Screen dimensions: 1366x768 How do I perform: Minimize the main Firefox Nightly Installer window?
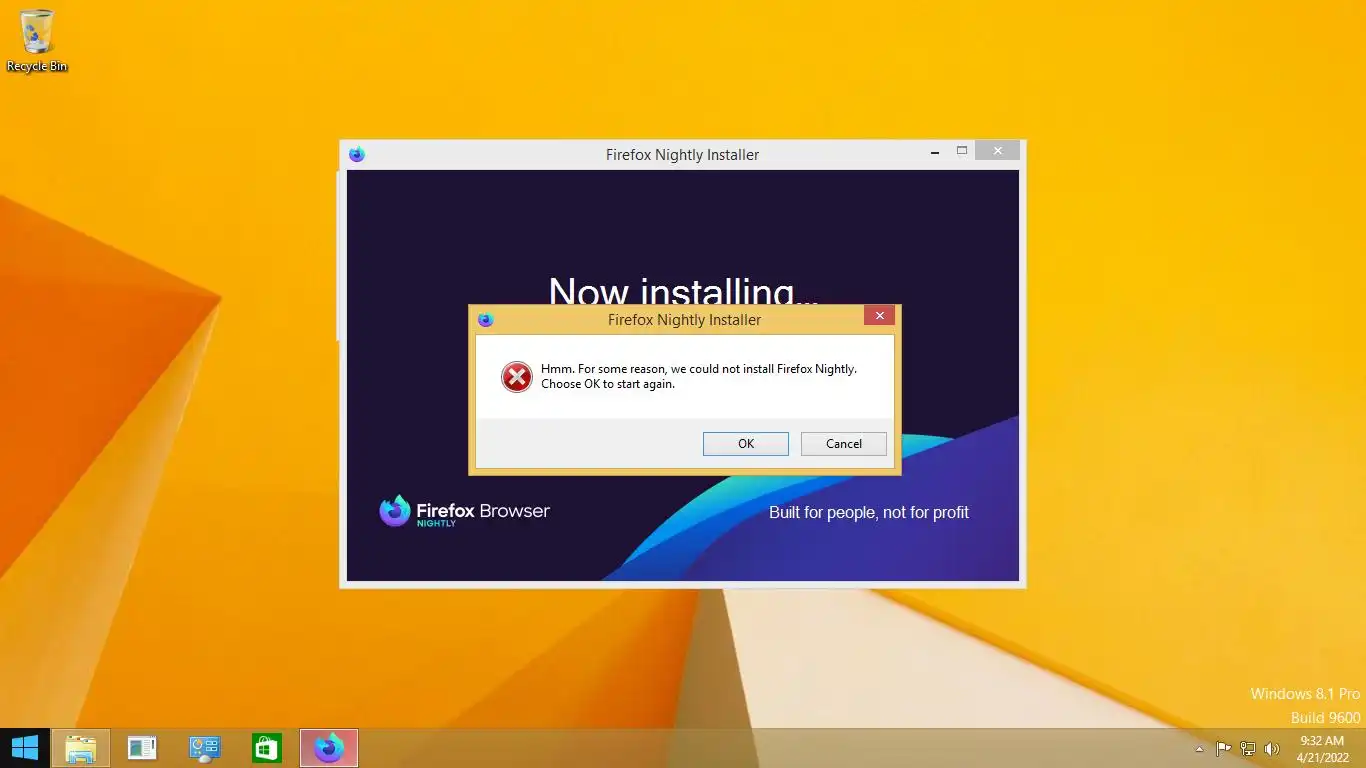pyautogui.click(x=935, y=152)
